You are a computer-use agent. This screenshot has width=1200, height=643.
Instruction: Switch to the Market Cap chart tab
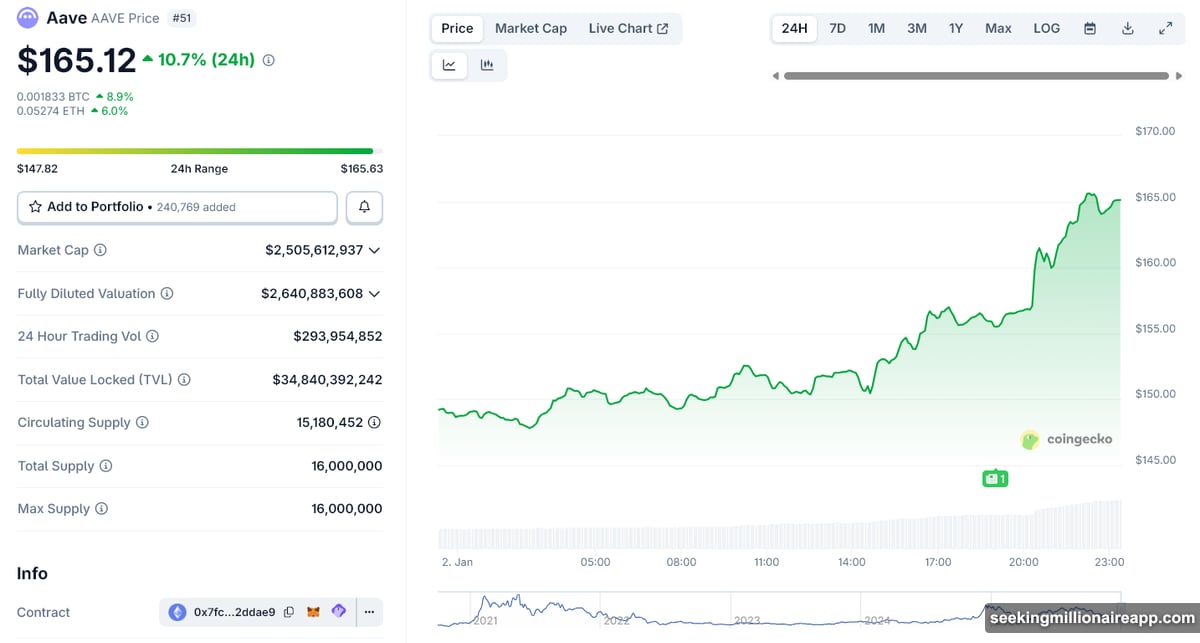pyautogui.click(x=530, y=28)
